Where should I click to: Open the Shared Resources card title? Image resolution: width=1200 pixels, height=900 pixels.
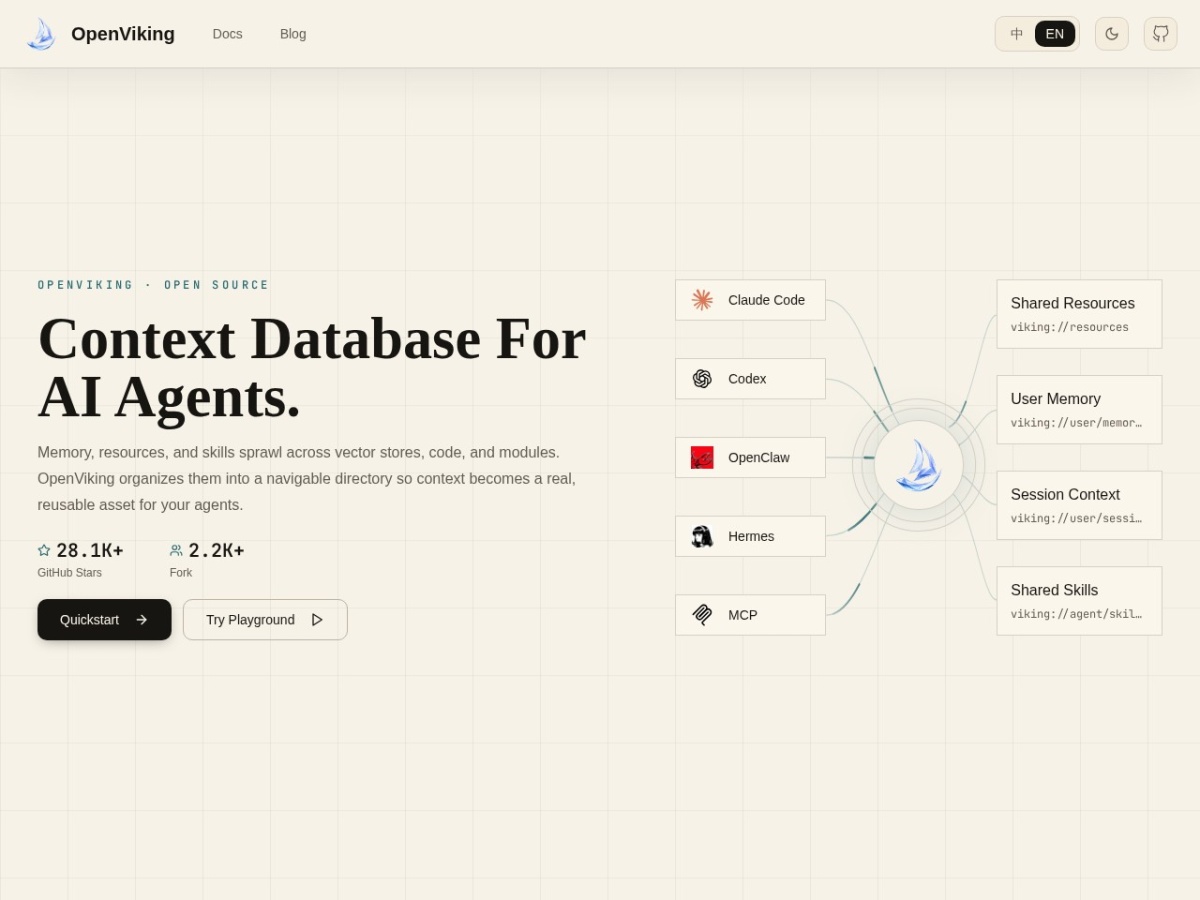[1072, 303]
